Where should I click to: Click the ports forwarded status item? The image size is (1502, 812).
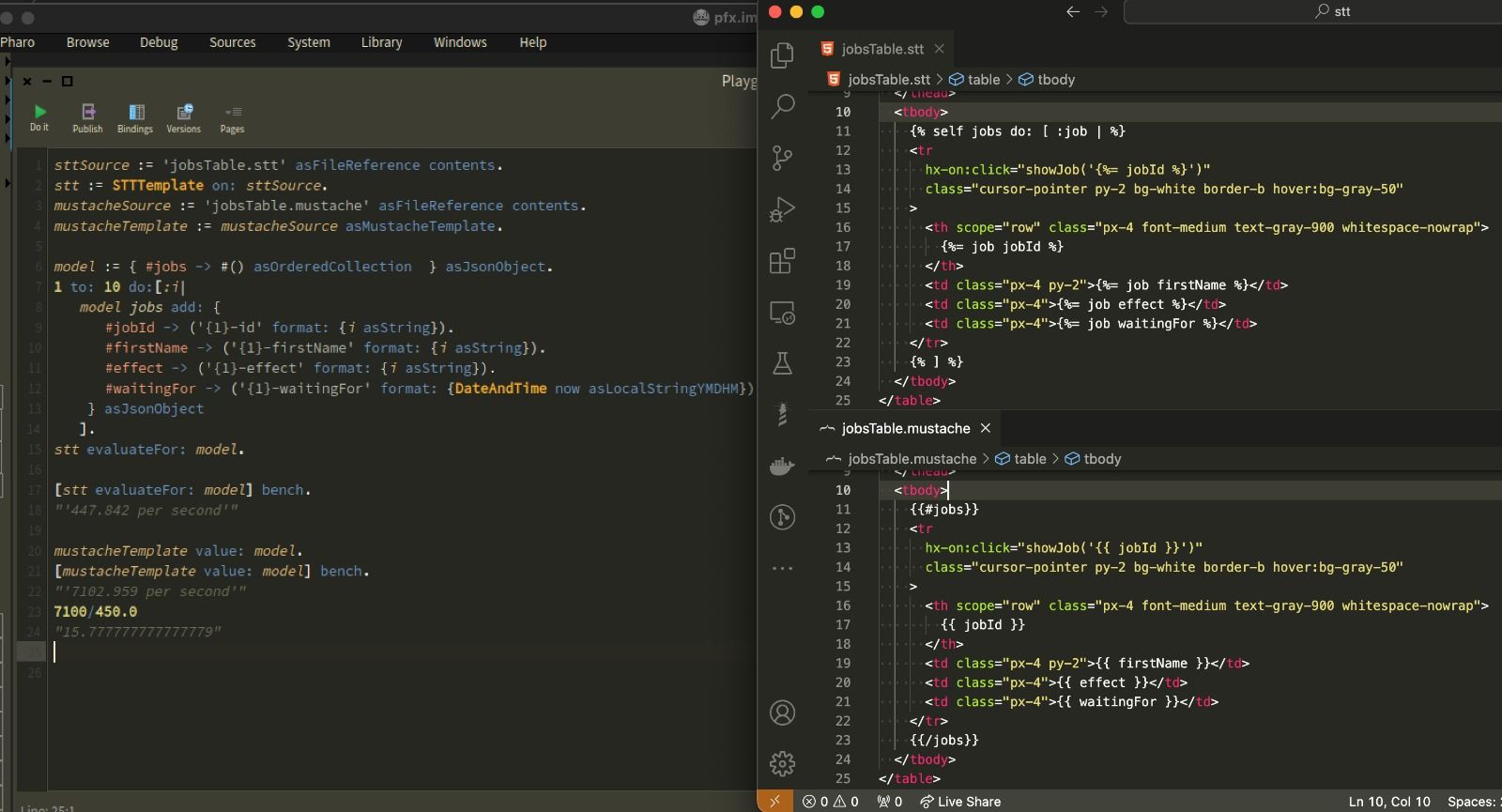click(889, 801)
